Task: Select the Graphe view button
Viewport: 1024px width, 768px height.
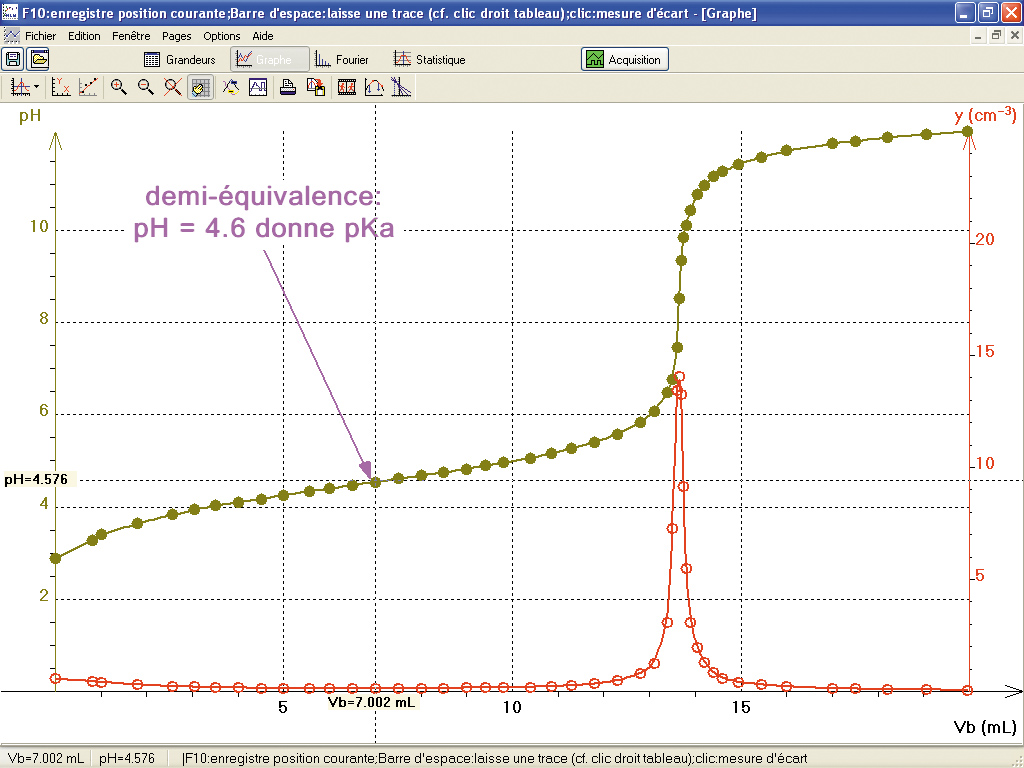Action: pos(269,59)
